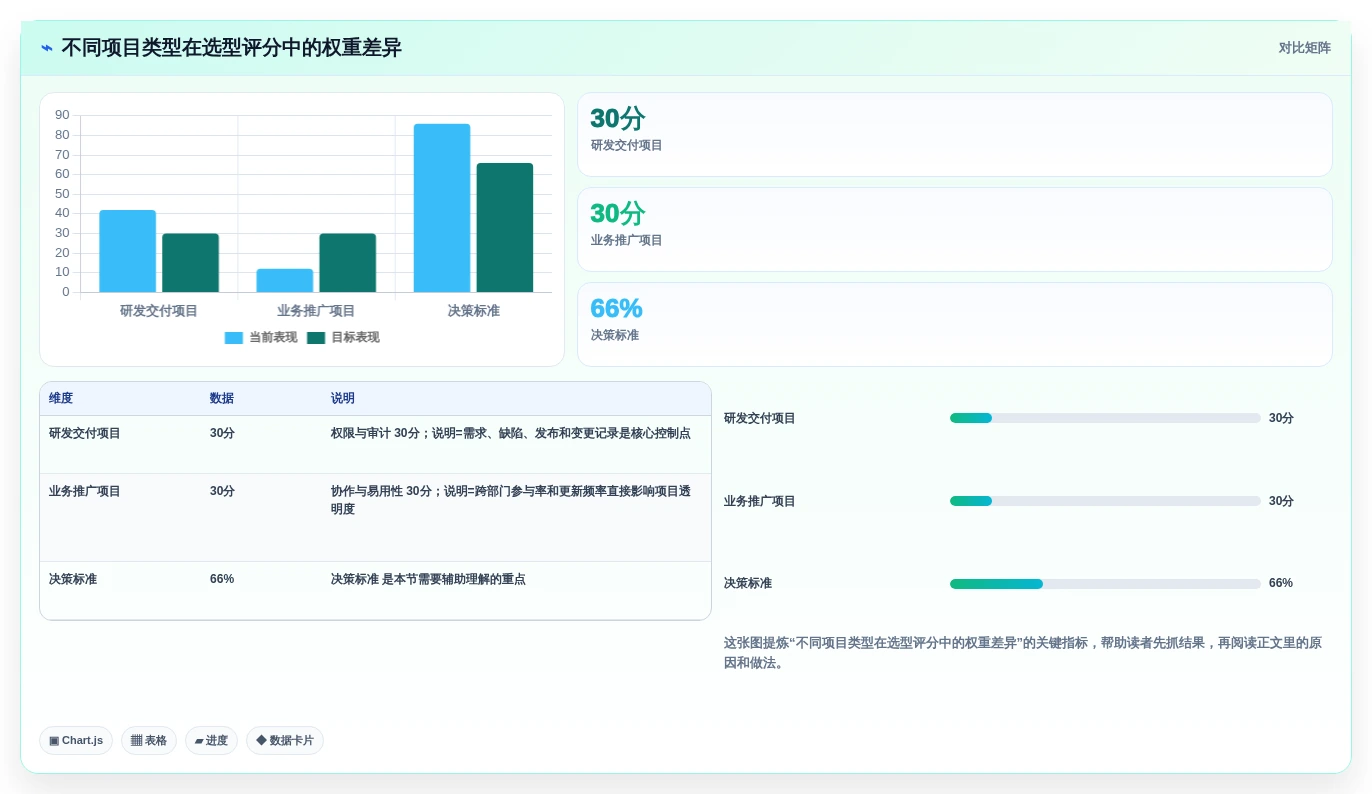Click the 表格 tag chip

(149, 741)
